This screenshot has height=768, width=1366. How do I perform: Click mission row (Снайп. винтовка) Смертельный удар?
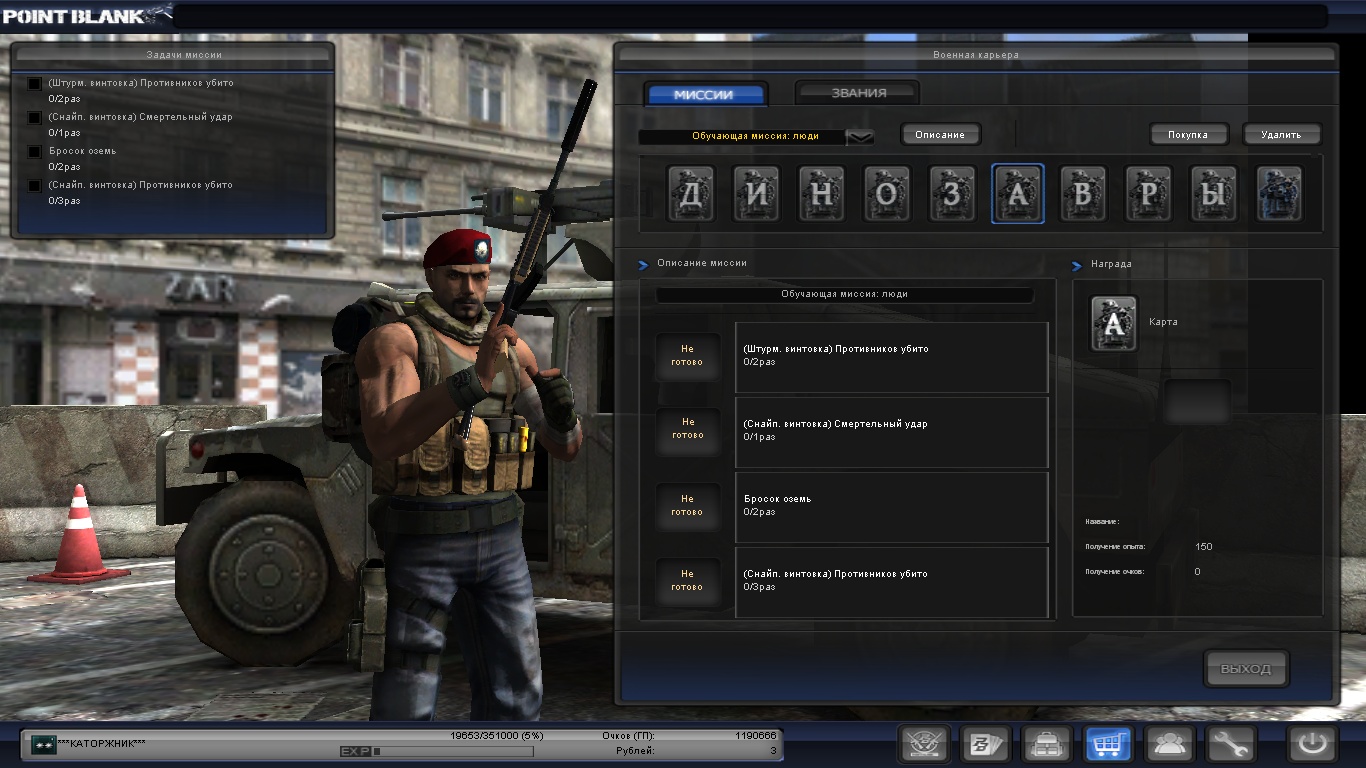point(892,432)
